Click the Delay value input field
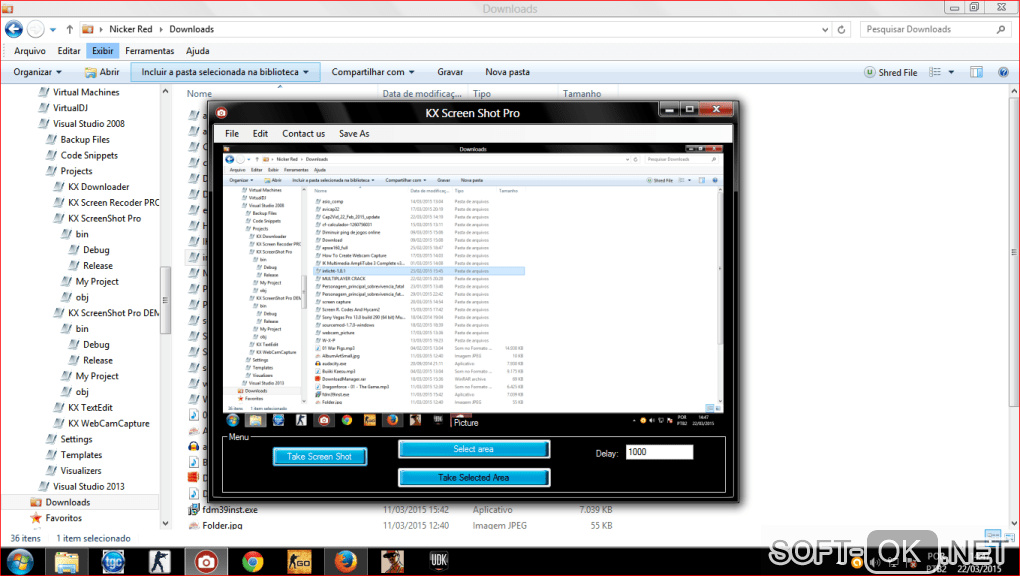 pyautogui.click(x=660, y=452)
